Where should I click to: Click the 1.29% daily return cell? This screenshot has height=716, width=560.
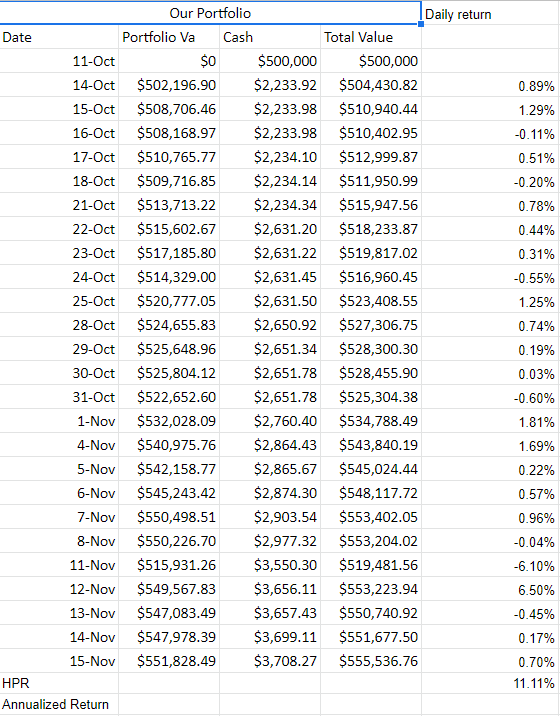[491, 110]
